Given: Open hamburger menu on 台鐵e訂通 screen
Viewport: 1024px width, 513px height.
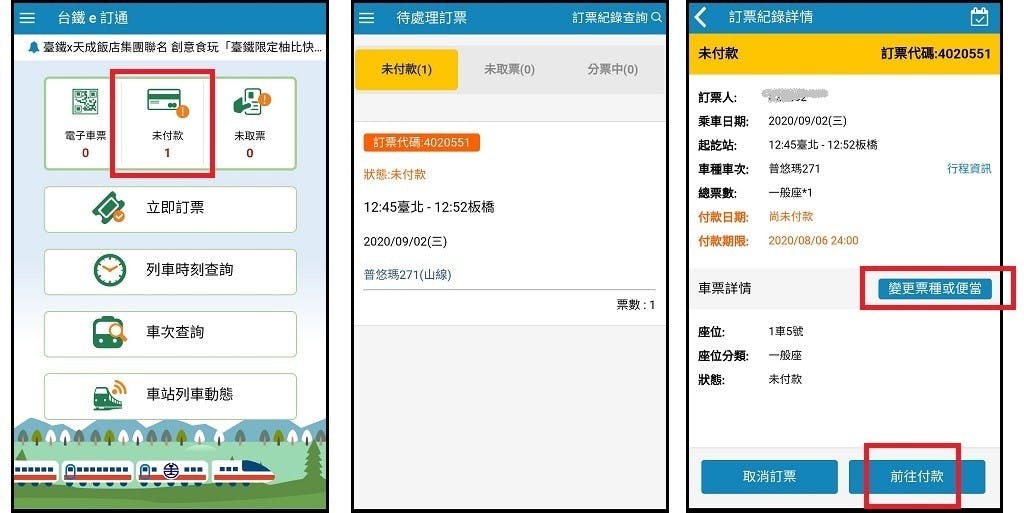Looking at the screenshot, I should [27, 18].
